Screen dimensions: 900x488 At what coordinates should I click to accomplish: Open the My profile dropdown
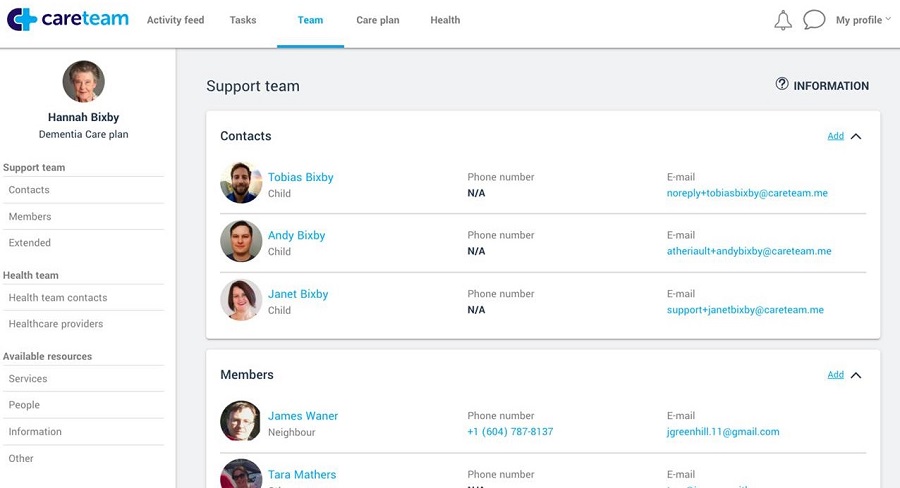(x=863, y=20)
